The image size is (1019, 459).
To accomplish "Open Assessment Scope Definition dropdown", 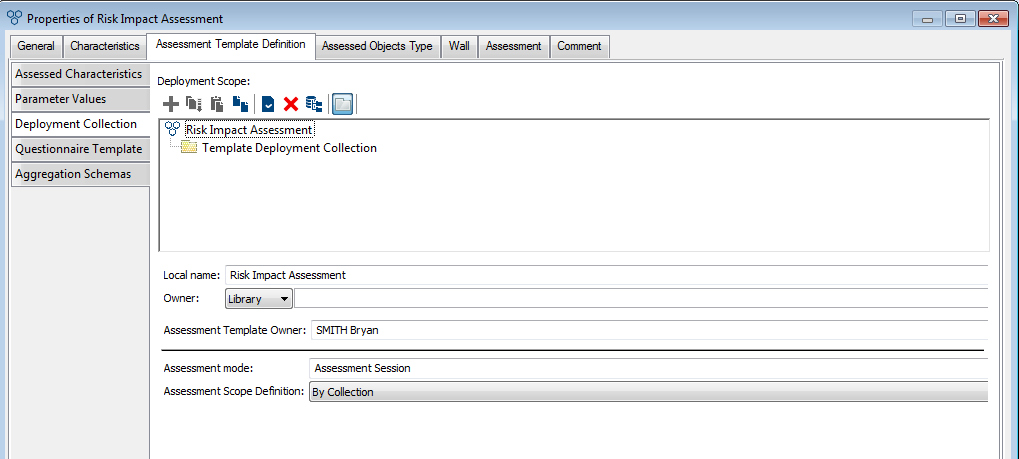I will (x=648, y=392).
